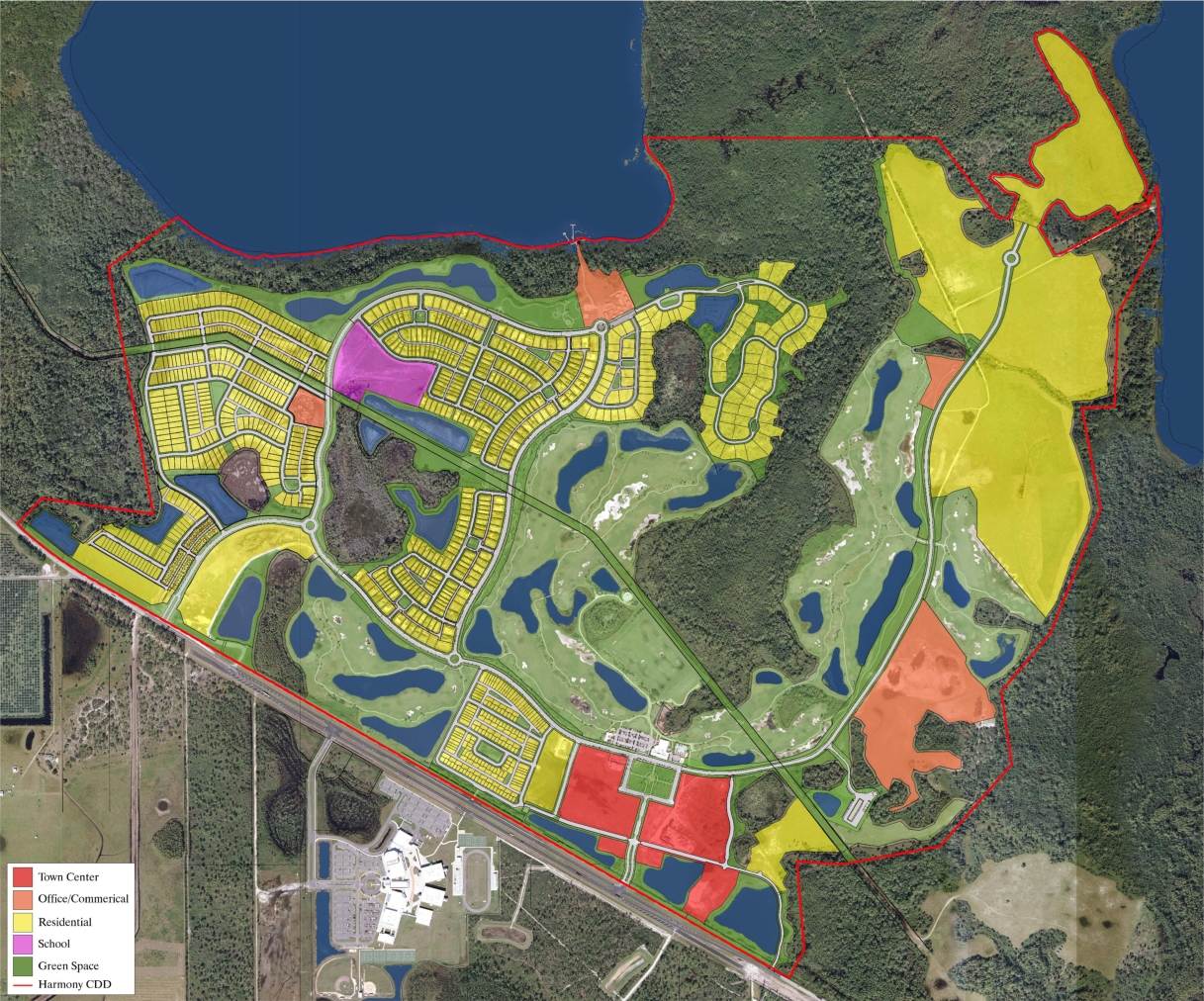Click the "School" legend label
The height and width of the screenshot is (1001, 1204).
tap(54, 944)
